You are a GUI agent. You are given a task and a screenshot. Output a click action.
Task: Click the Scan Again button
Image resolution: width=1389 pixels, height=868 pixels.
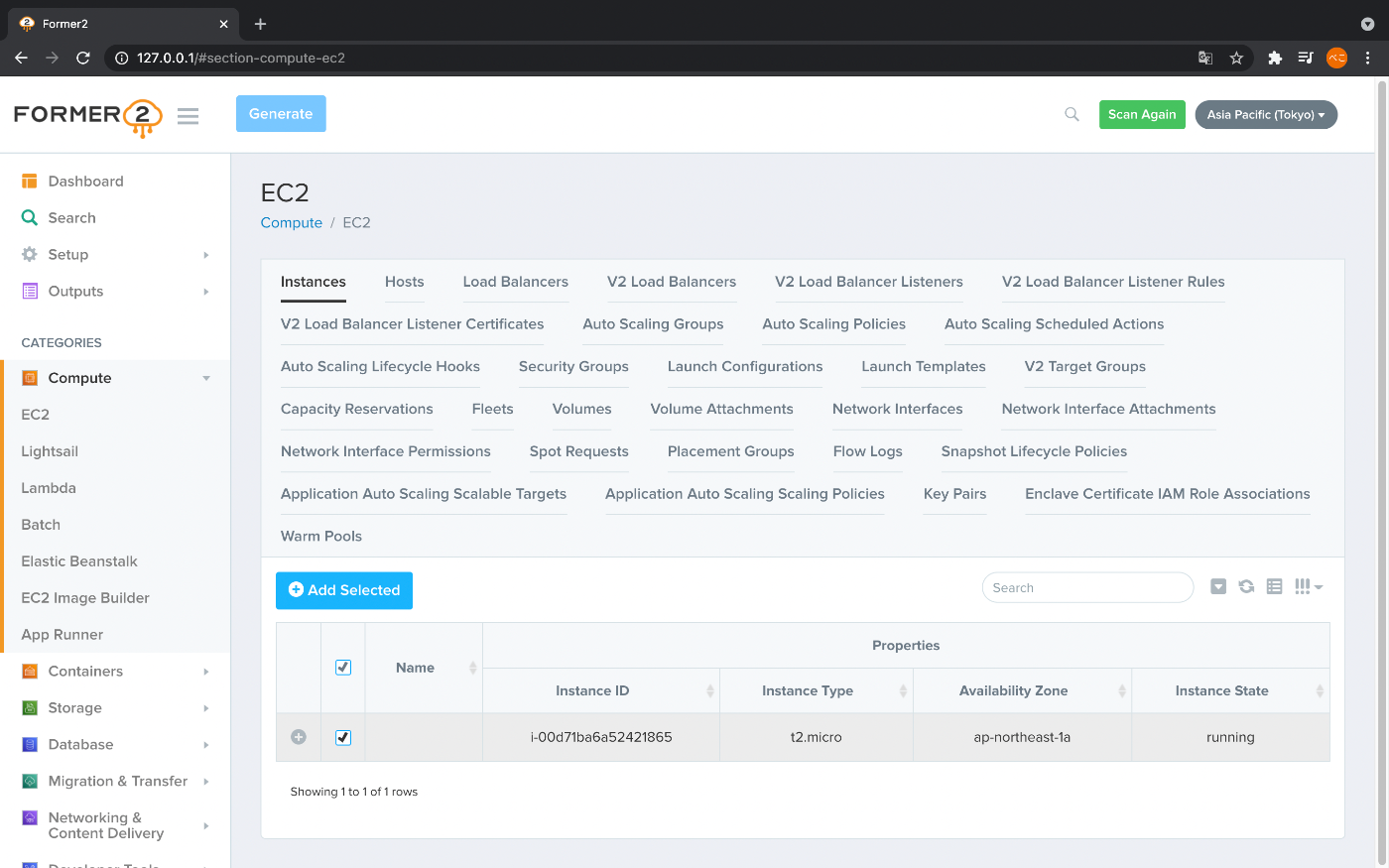(1142, 114)
